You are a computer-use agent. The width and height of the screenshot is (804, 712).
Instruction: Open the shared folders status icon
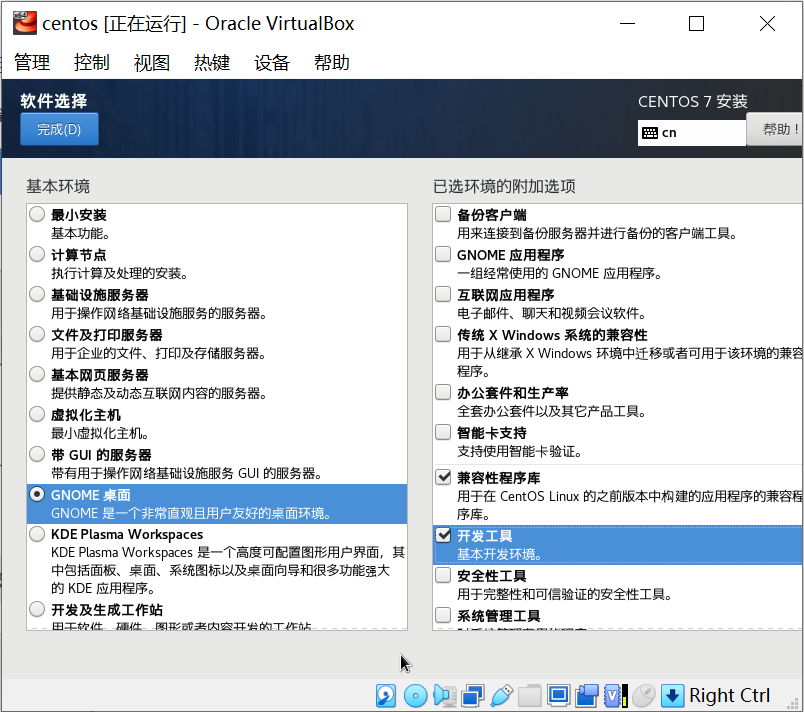pos(530,696)
